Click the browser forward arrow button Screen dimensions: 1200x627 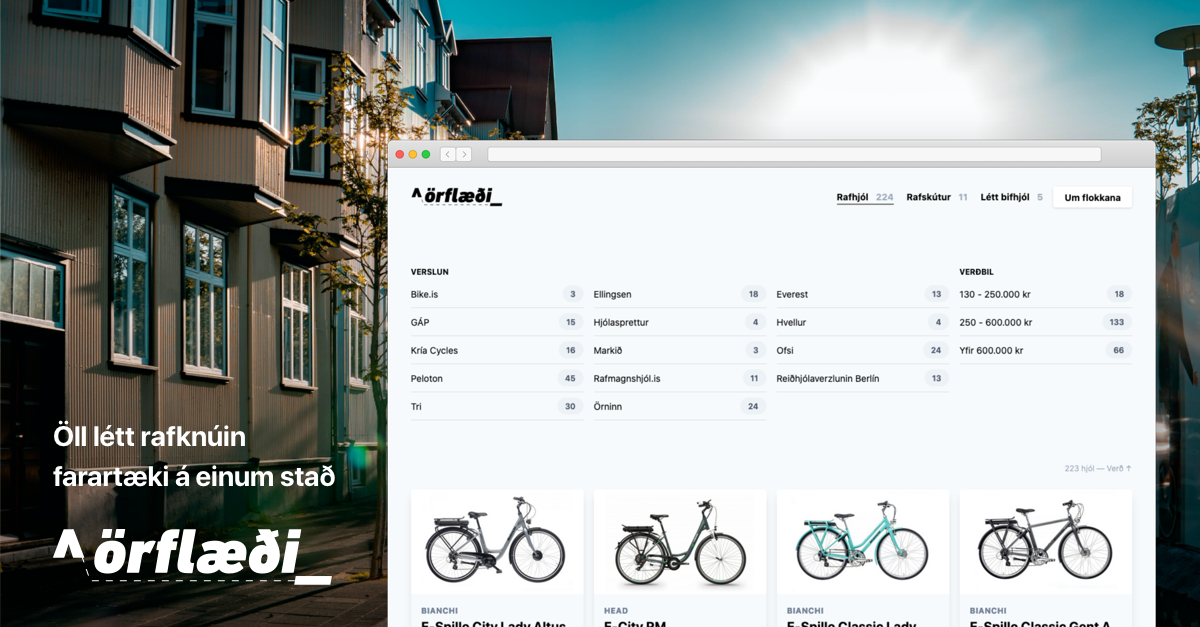pyautogui.click(x=464, y=154)
